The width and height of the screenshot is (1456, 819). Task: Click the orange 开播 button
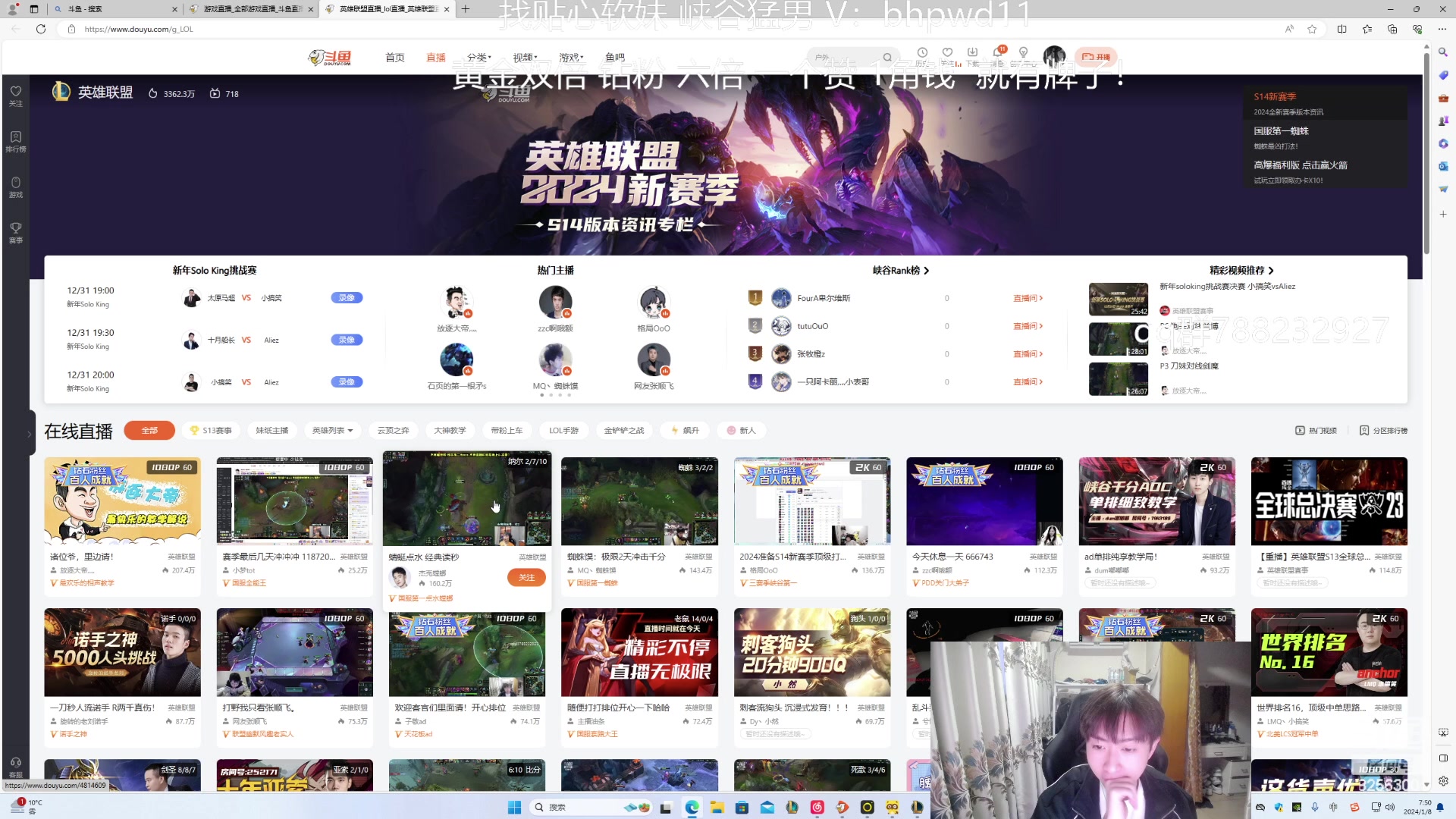[1097, 57]
